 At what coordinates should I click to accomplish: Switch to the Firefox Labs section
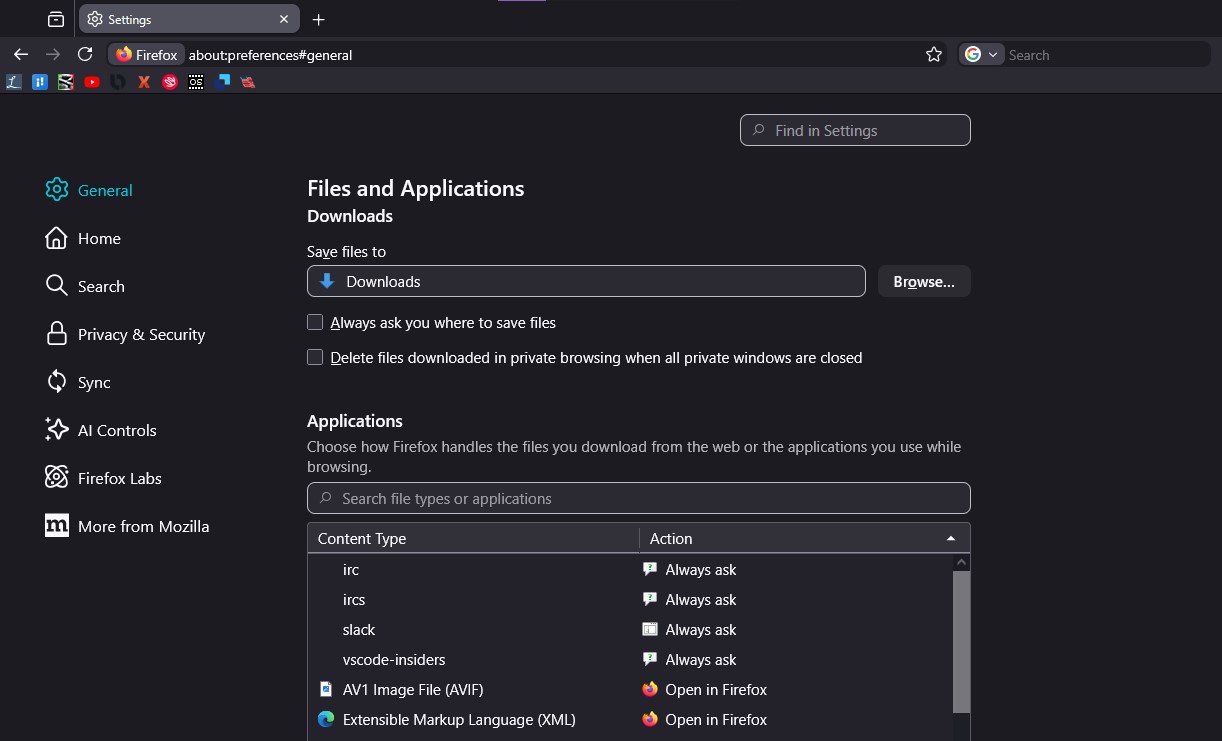tap(119, 479)
